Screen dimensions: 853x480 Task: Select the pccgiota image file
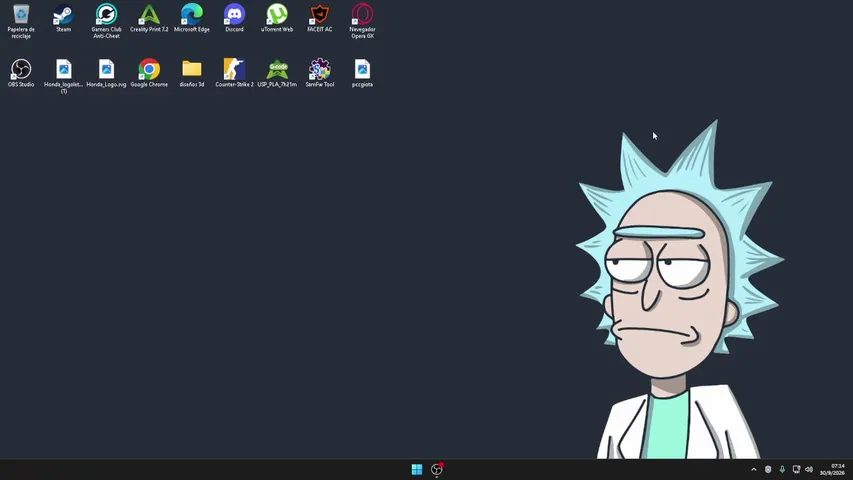362,73
